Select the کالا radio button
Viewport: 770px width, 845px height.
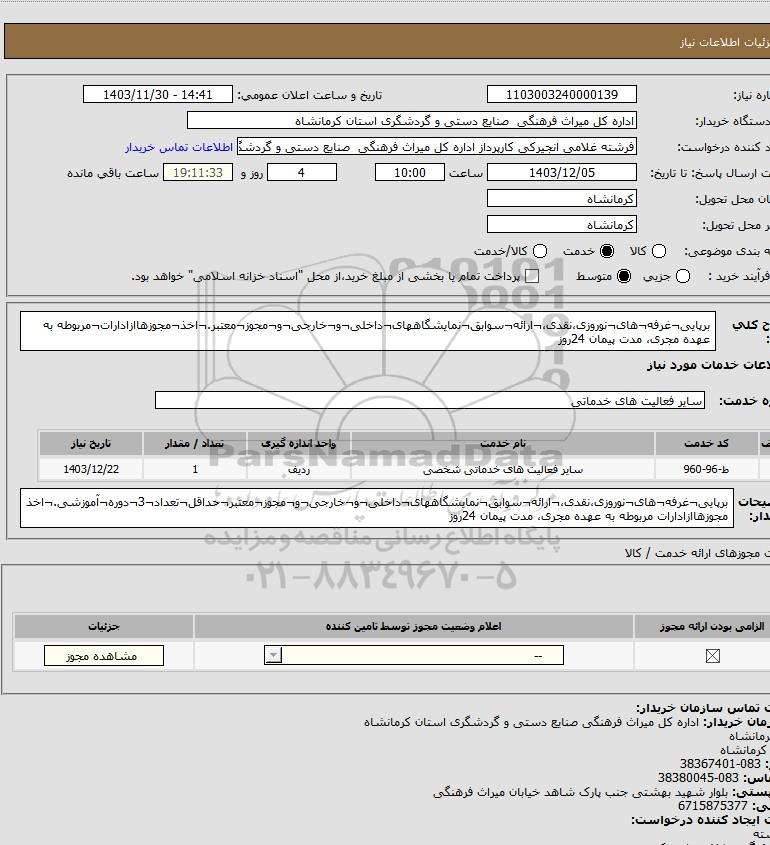click(x=659, y=251)
